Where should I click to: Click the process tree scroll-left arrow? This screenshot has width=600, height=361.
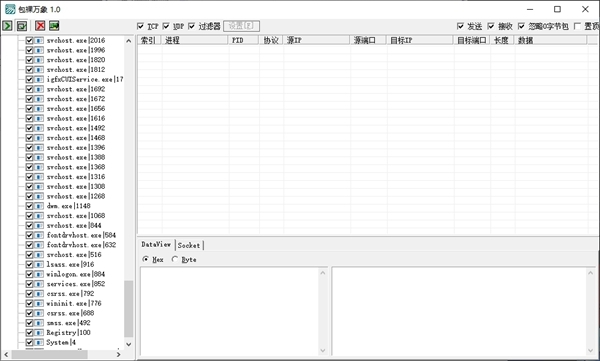coord(6,354)
